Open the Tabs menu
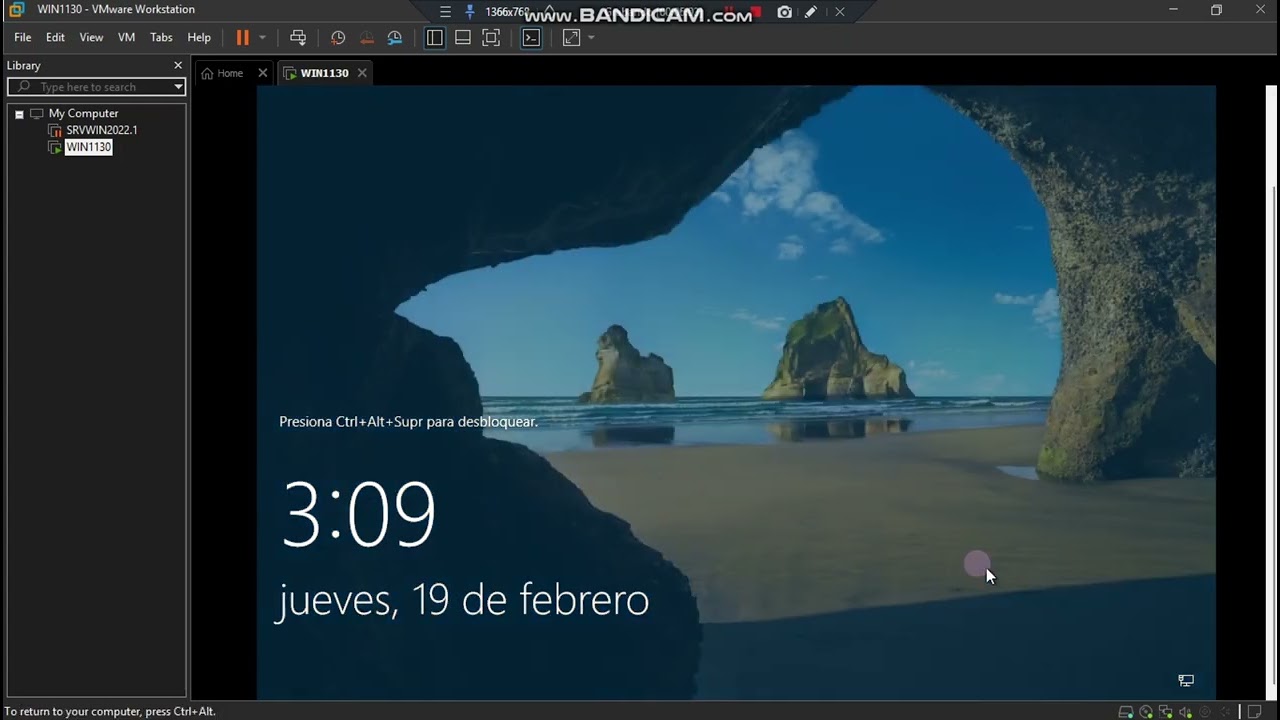The image size is (1280, 720). [161, 37]
